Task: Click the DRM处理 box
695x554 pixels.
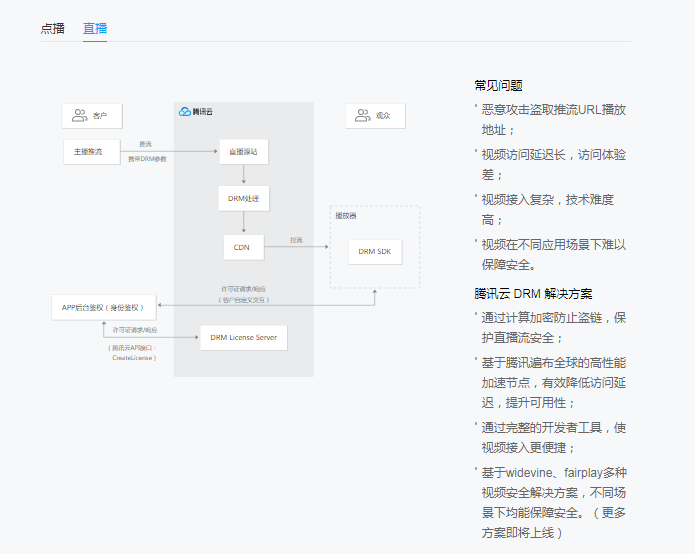Action: (244, 199)
